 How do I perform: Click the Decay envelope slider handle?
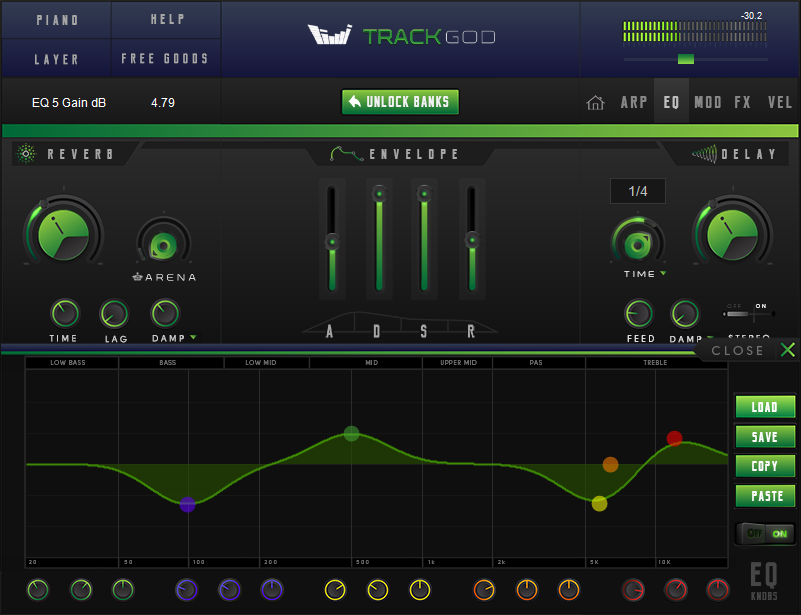pos(379,194)
